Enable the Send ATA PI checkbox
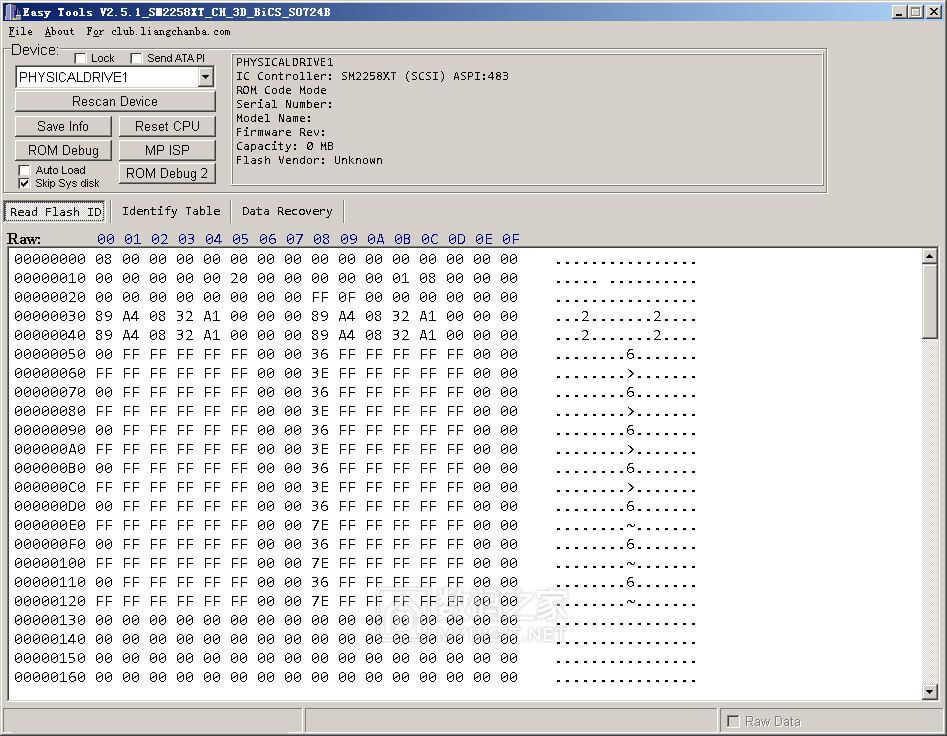The height and width of the screenshot is (736, 947). tap(137, 58)
